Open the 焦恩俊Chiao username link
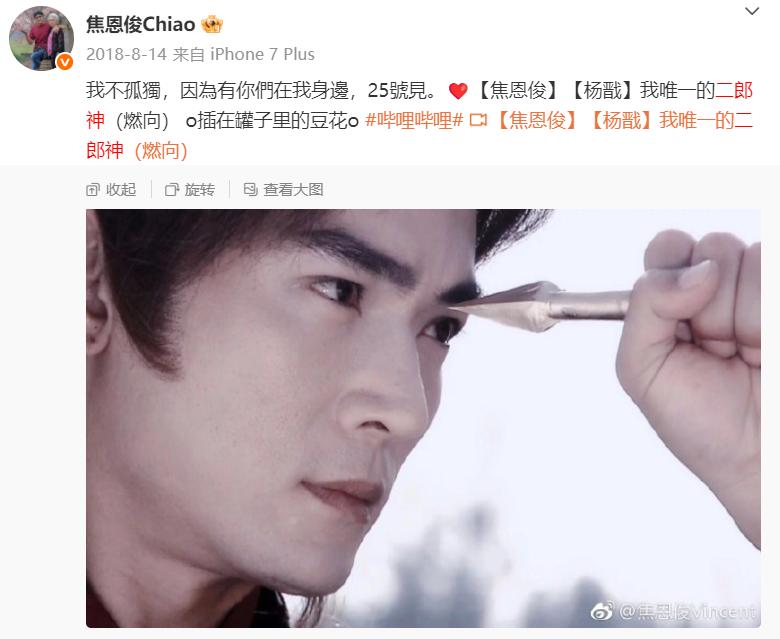Image resolution: width=780 pixels, height=639 pixels. coord(140,24)
